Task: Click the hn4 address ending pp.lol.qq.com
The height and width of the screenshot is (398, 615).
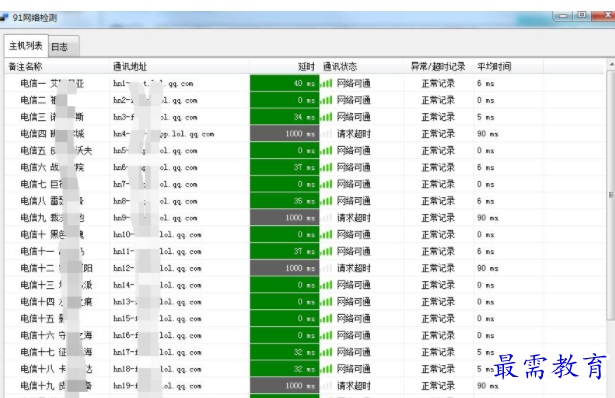Action: point(164,134)
